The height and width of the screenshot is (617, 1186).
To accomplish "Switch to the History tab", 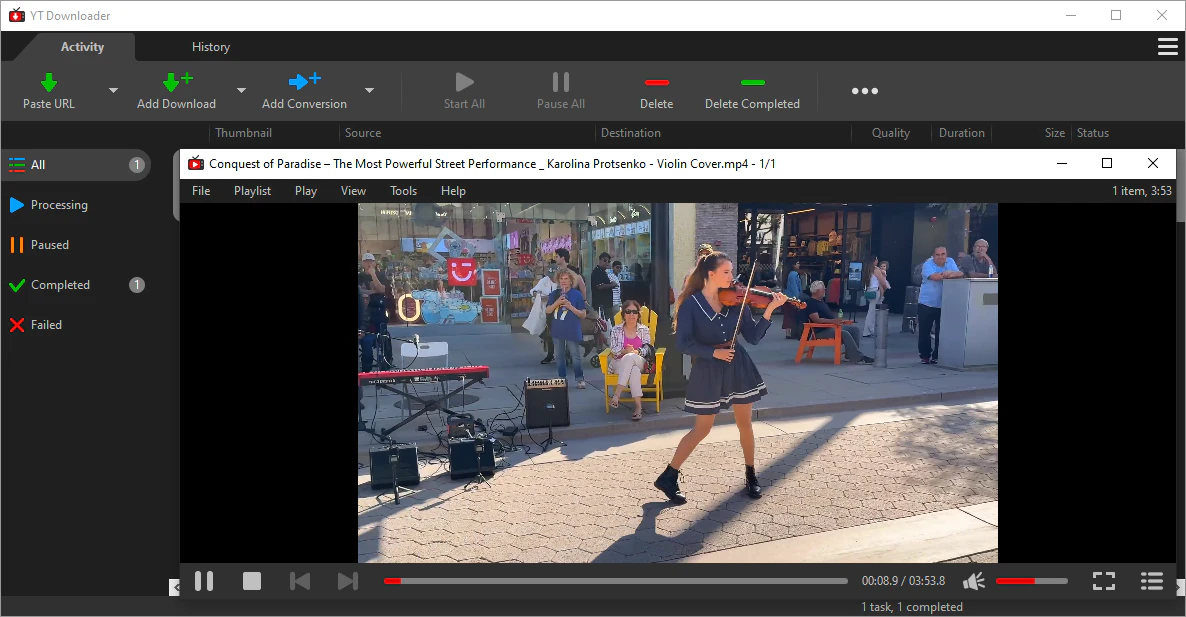I will (211, 46).
